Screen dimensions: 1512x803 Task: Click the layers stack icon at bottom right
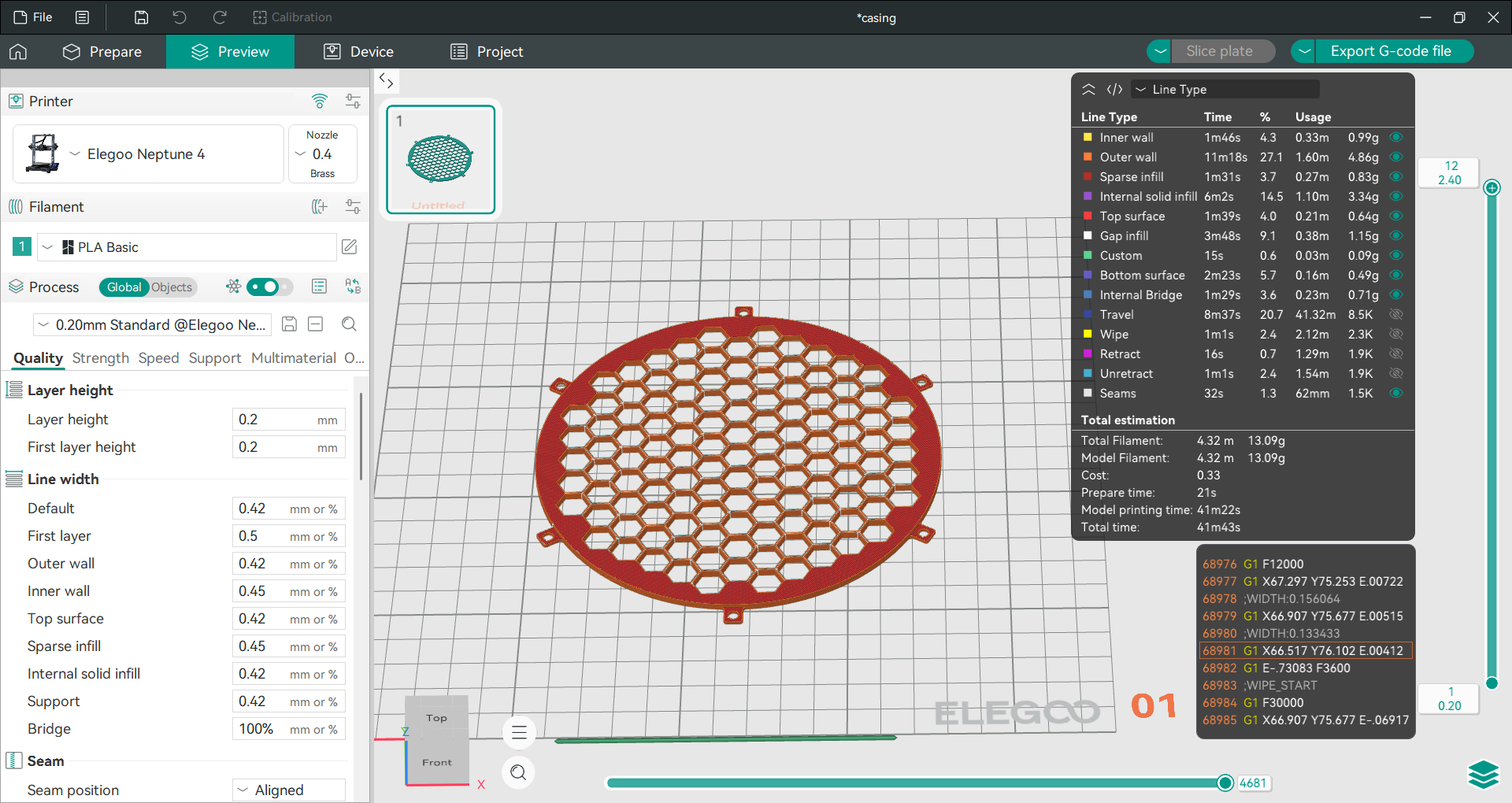(1484, 775)
